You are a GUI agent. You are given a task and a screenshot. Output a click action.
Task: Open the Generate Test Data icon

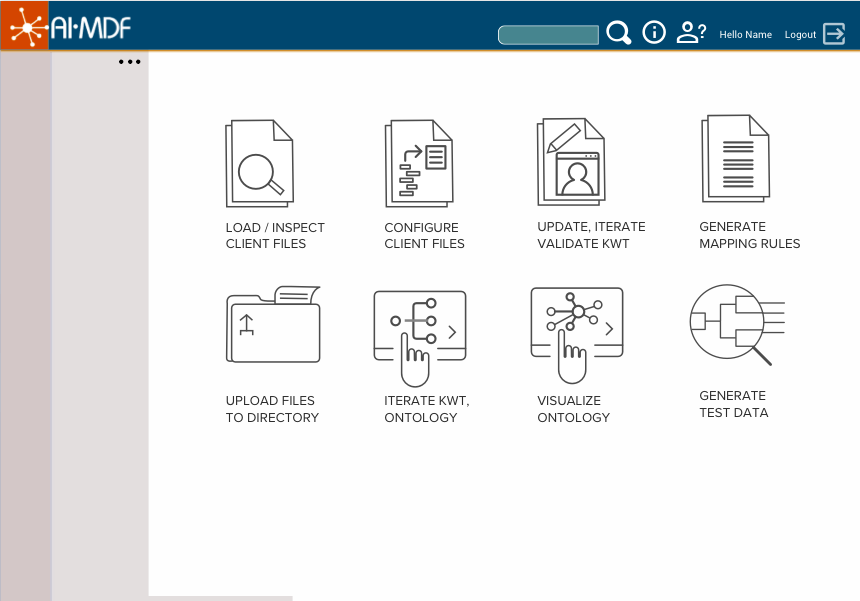(737, 325)
